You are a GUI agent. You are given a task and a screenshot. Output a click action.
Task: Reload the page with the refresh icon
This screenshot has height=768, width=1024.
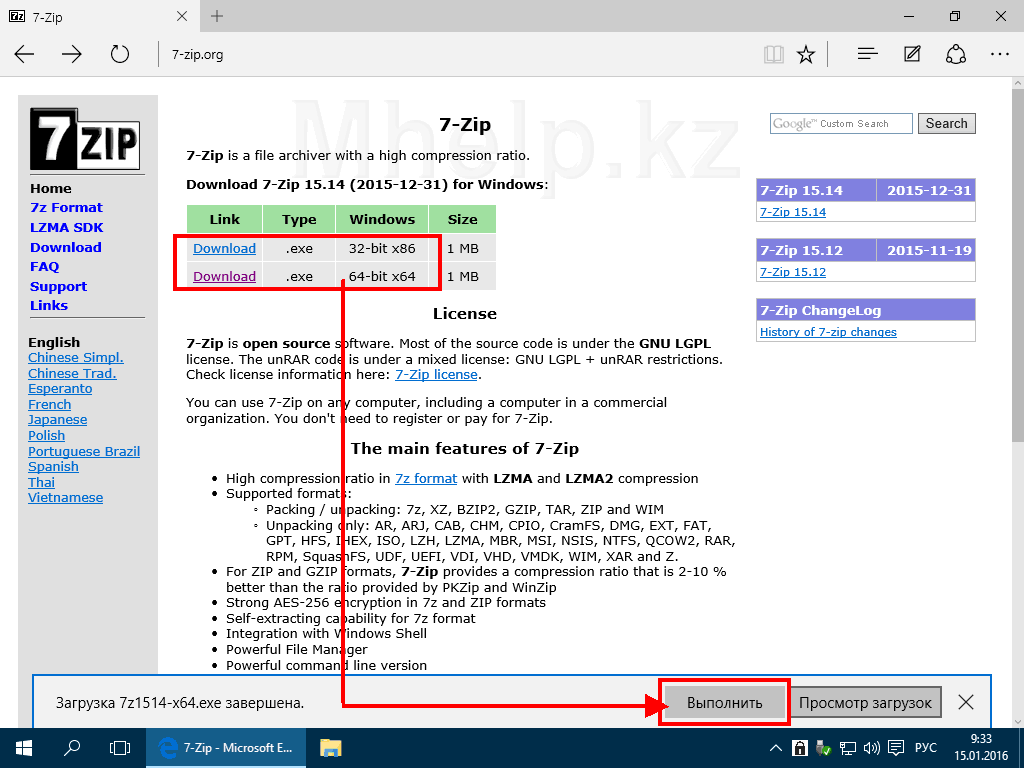[120, 54]
